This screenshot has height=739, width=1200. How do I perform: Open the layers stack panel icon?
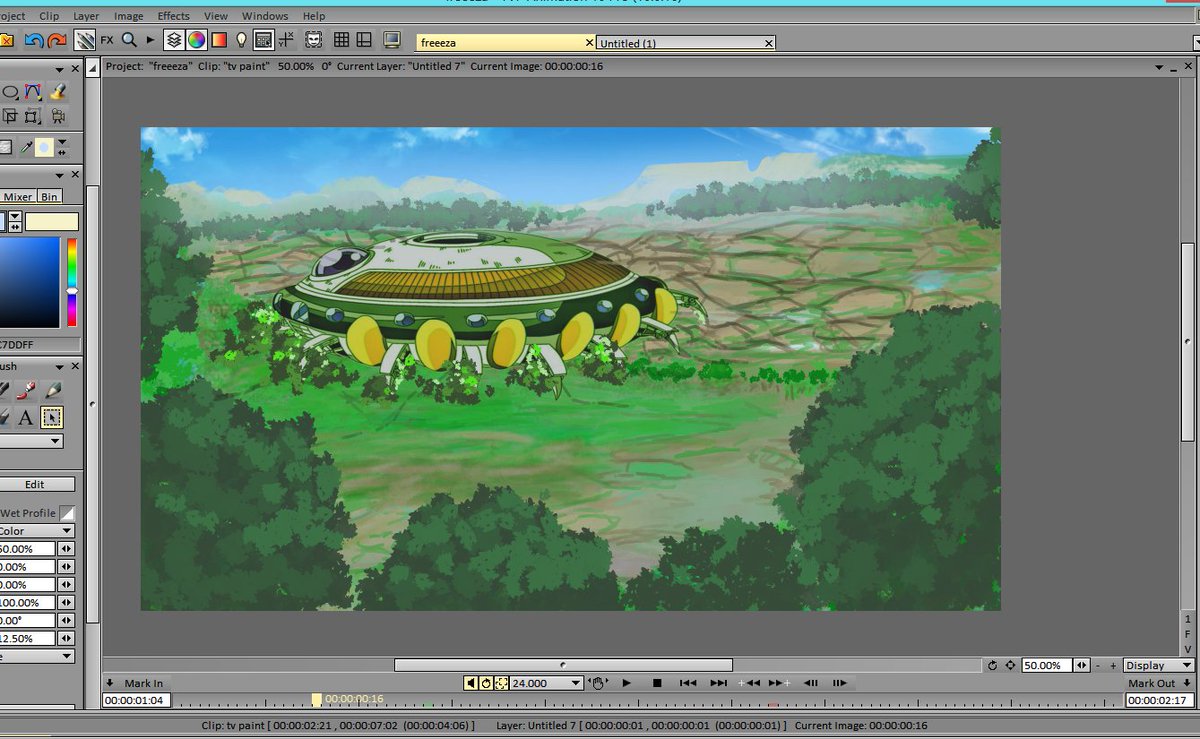[174, 40]
